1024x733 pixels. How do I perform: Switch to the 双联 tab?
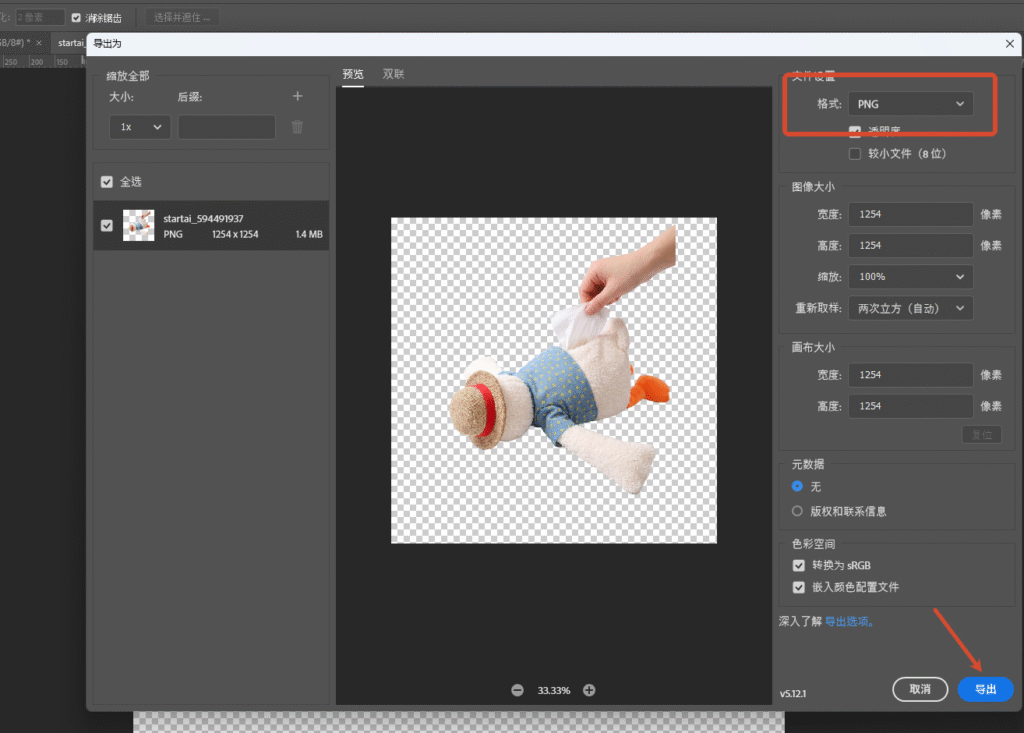[x=393, y=74]
